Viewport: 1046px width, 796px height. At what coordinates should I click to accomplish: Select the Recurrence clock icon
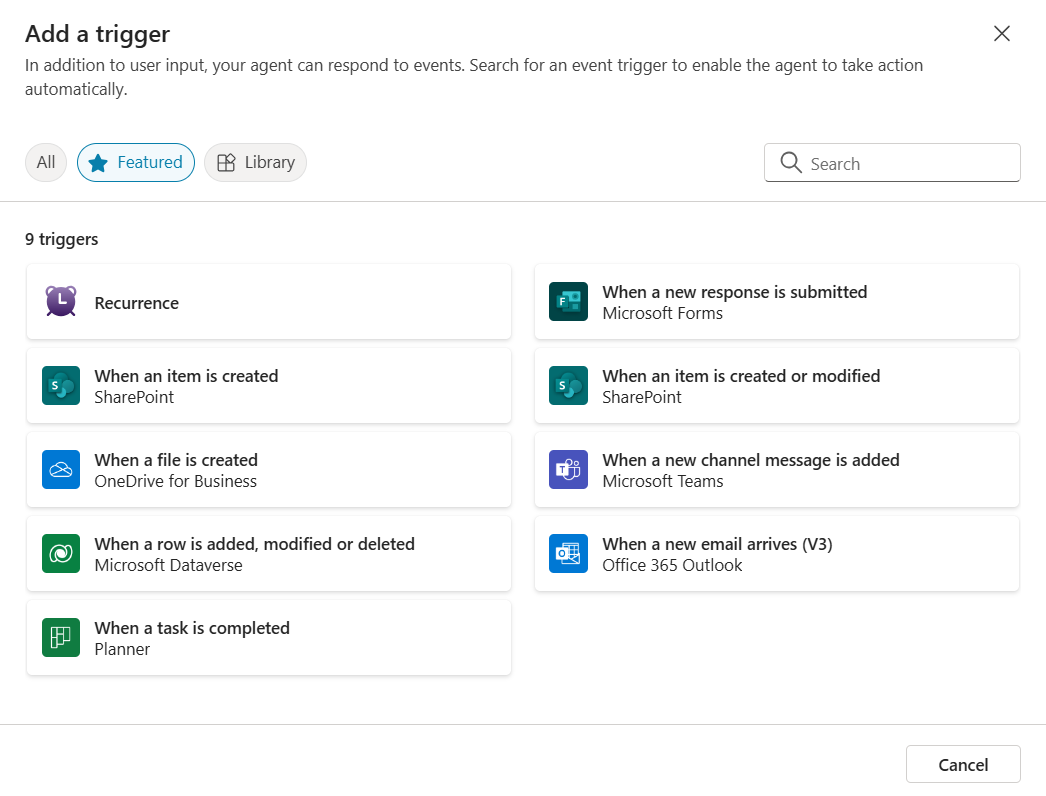click(61, 301)
